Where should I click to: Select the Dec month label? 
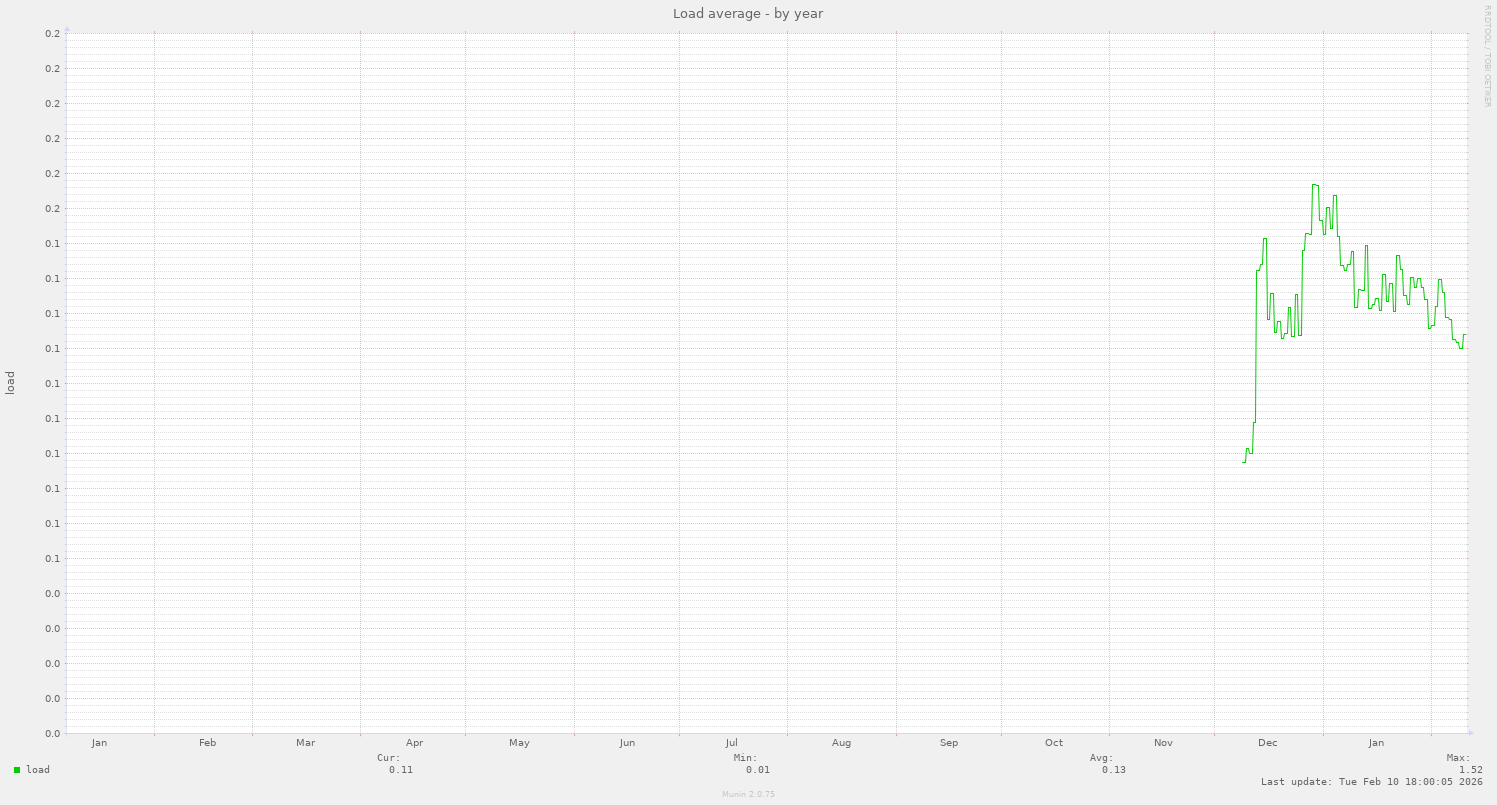click(x=1268, y=743)
